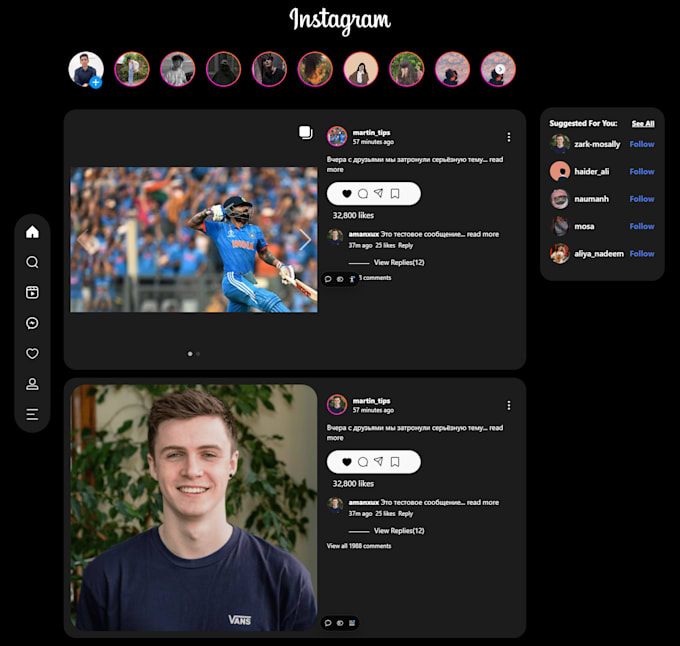Open the portrait photo of the man in the Vans shirt
Viewport: 680px width, 646px height.
coord(194,507)
